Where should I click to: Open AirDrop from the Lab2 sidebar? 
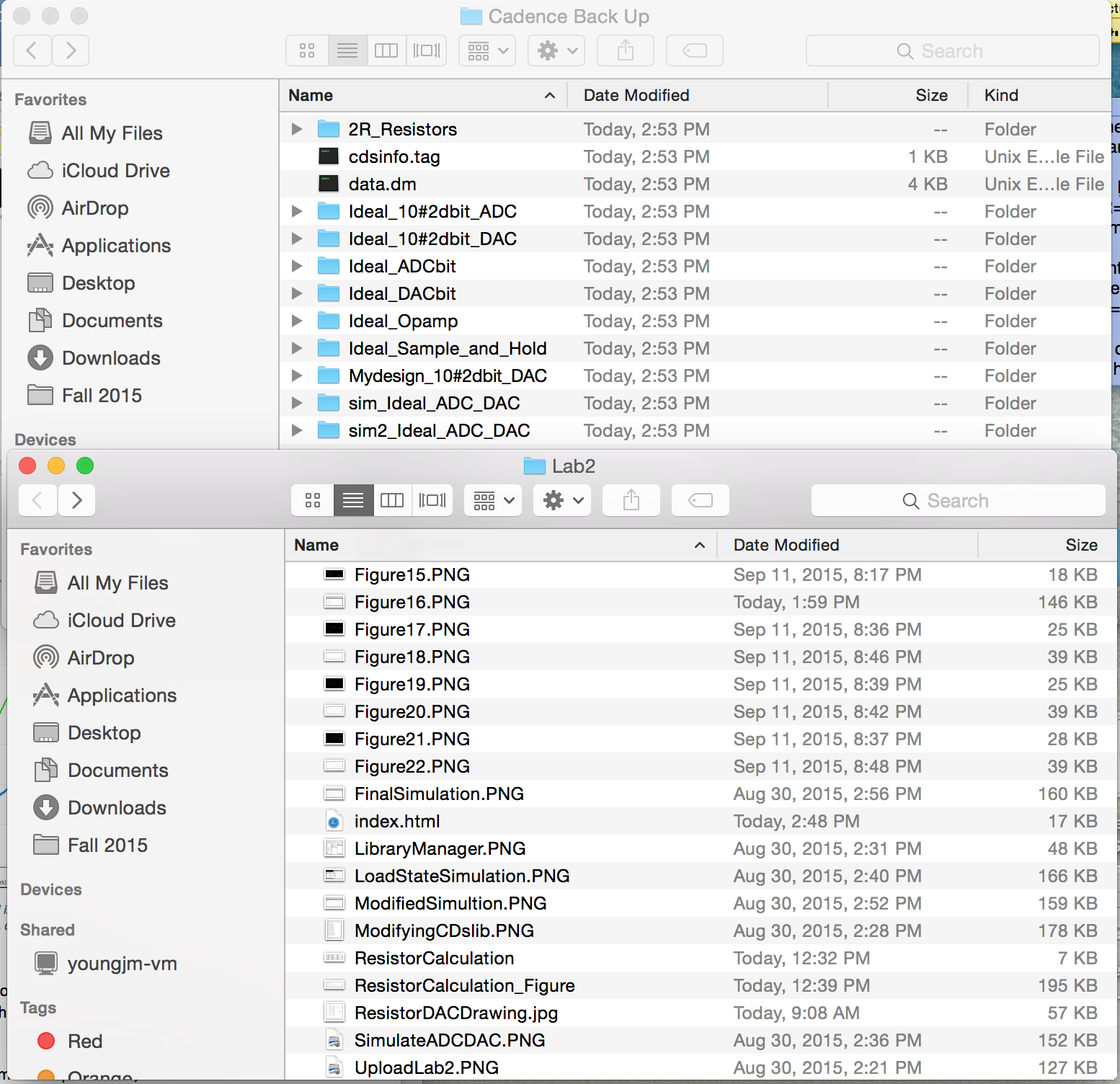(100, 657)
